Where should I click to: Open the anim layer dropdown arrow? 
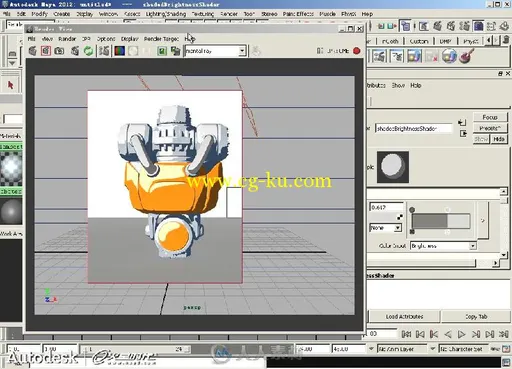click(x=371, y=349)
